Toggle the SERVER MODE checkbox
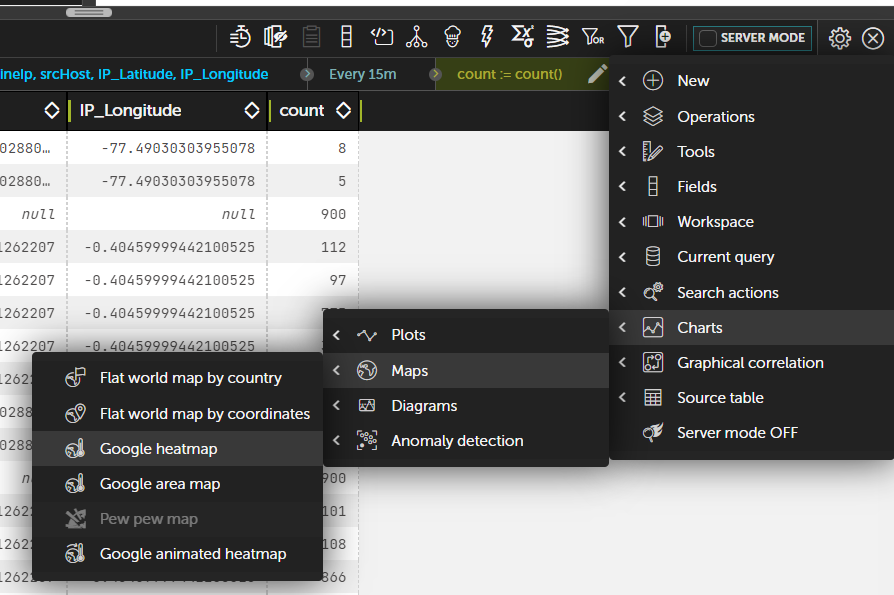Viewport: 894px width, 595px height. point(708,38)
